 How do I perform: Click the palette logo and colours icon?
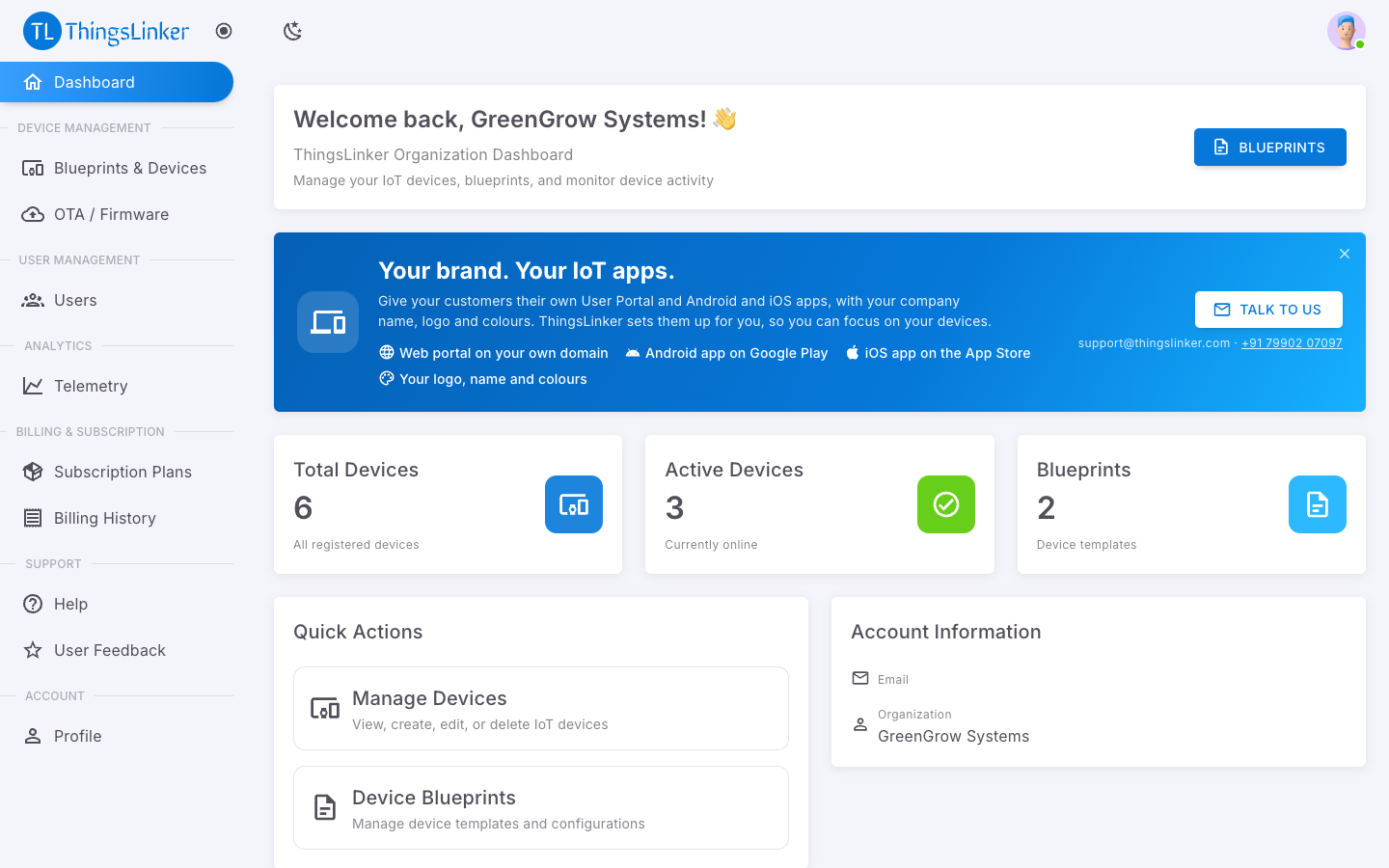pyautogui.click(x=387, y=378)
